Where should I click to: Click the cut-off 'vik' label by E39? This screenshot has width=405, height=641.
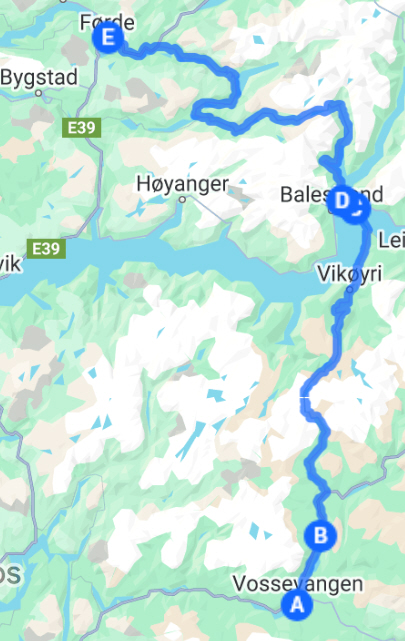point(10,264)
